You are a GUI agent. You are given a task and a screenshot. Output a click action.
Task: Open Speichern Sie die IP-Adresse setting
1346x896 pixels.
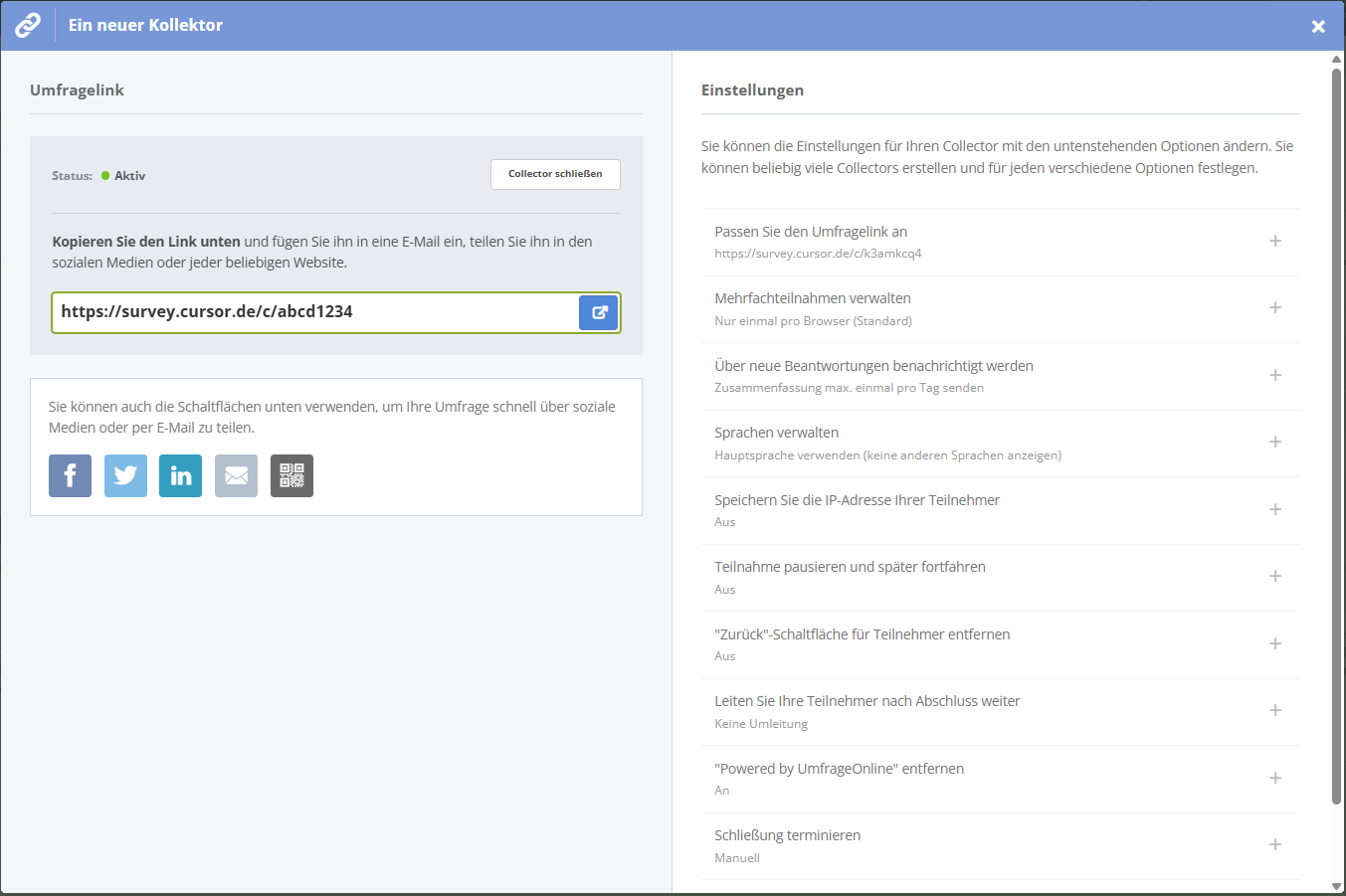[x=1274, y=510]
